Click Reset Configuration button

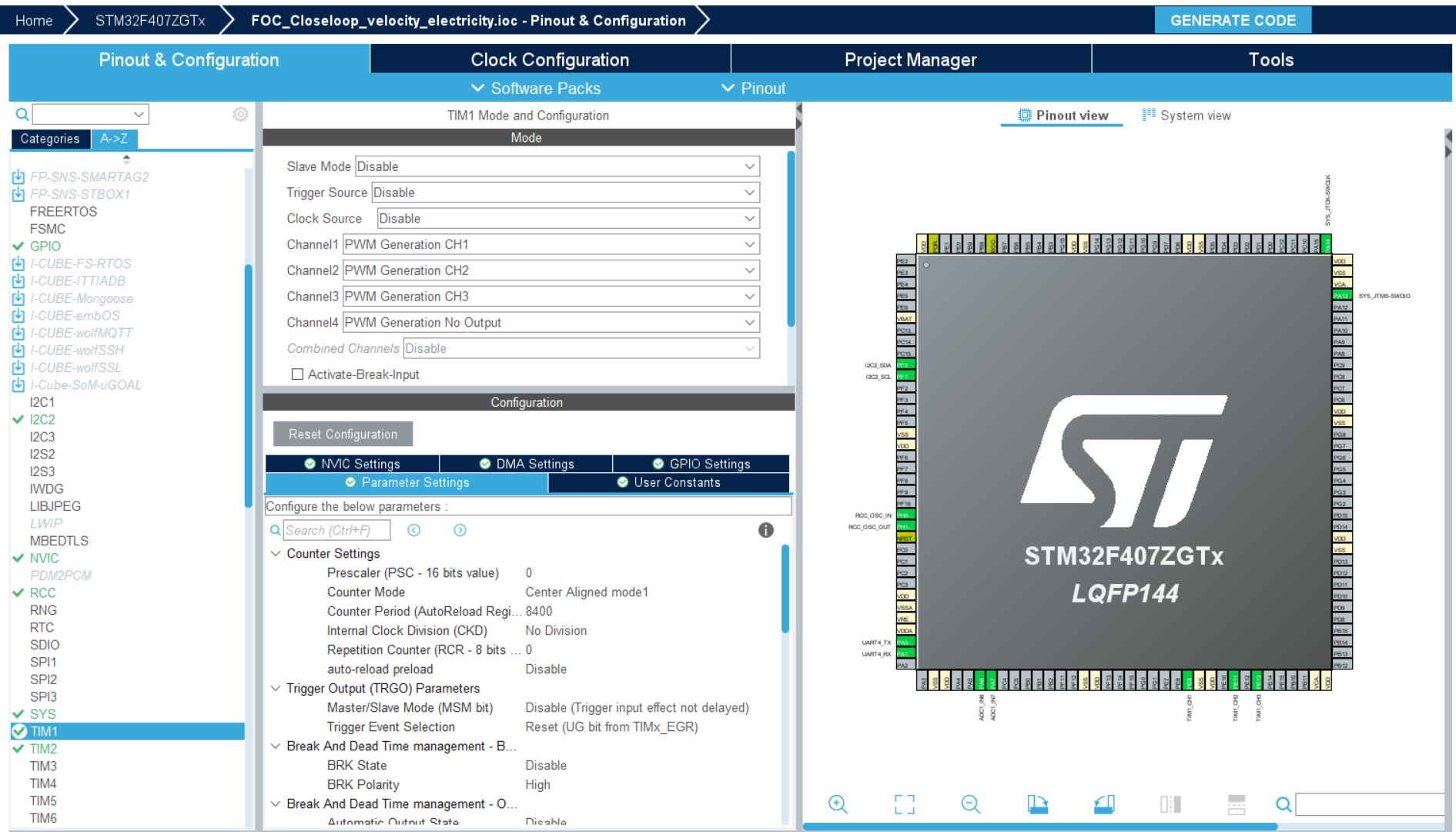click(343, 434)
